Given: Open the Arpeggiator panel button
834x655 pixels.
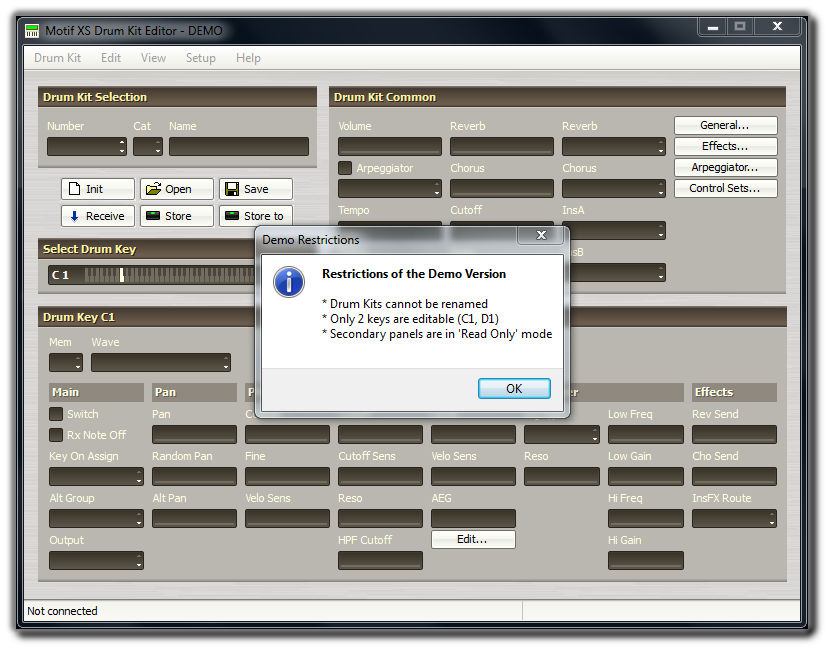Looking at the screenshot, I should (x=725, y=167).
